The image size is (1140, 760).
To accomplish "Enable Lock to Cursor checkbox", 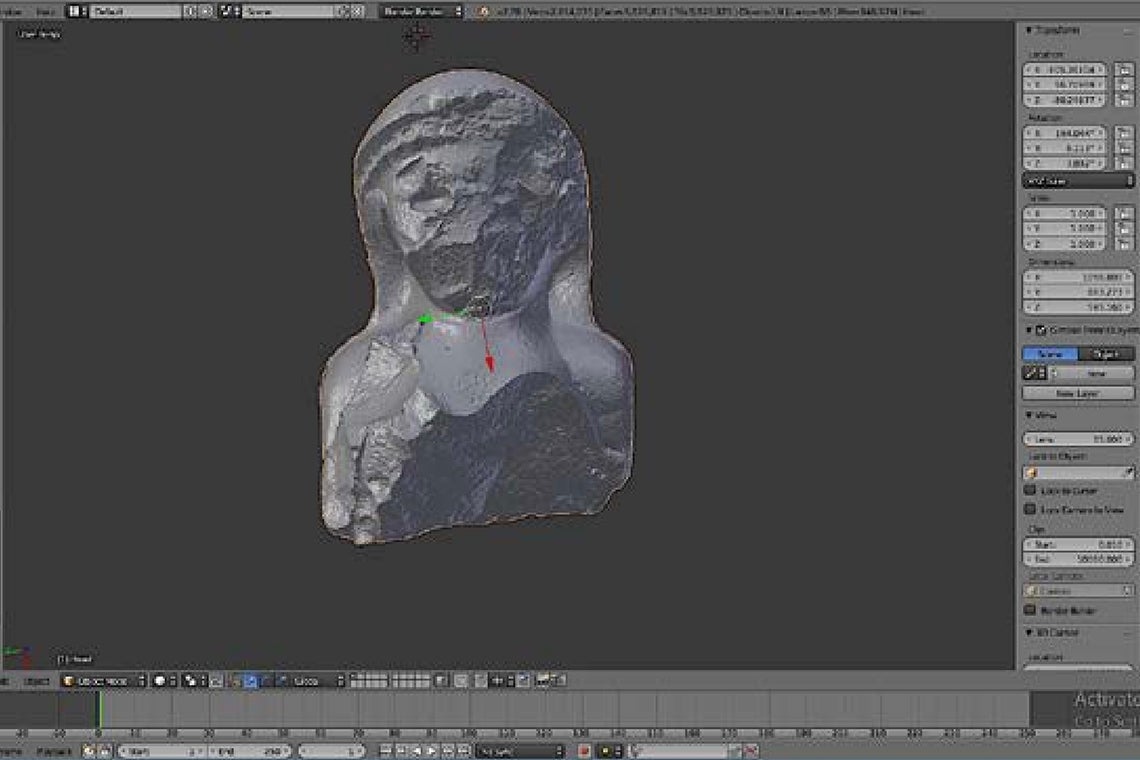I will click(x=1030, y=491).
